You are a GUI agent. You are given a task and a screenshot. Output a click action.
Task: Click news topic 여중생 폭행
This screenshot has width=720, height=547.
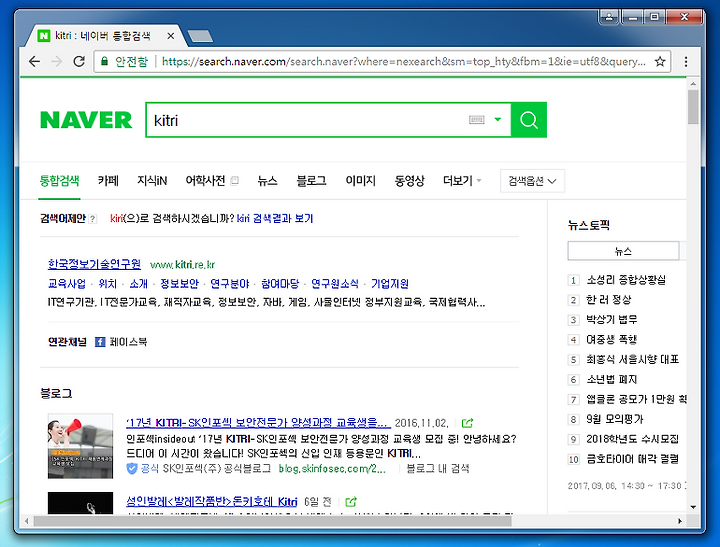(612, 339)
